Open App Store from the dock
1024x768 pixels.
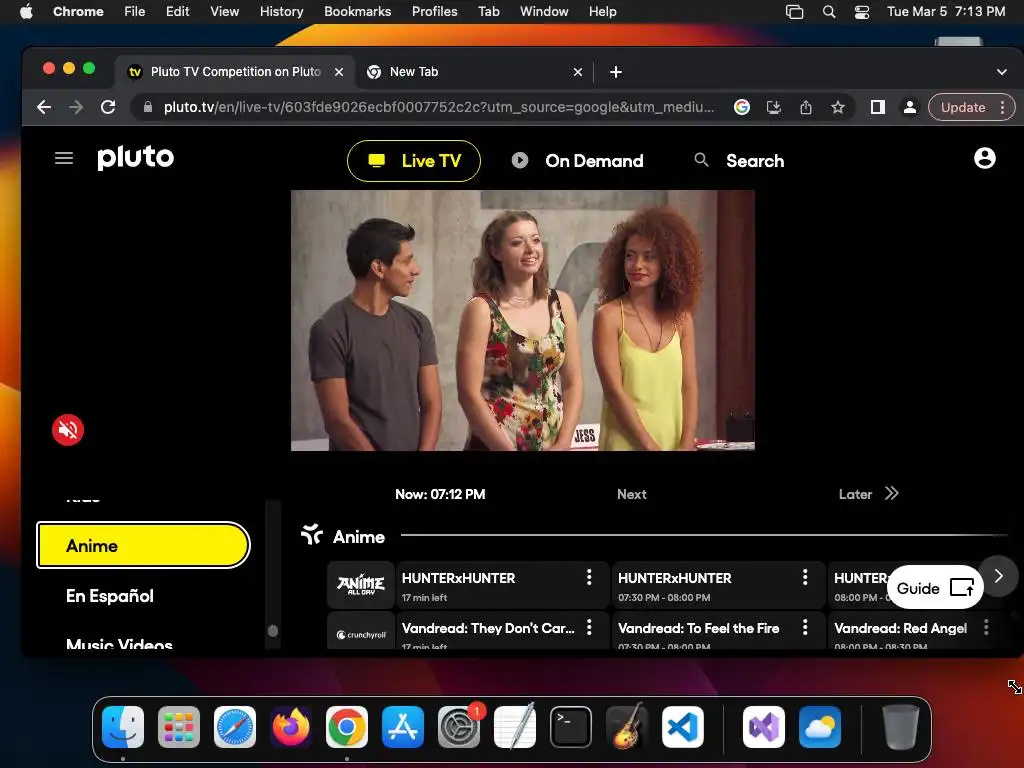[x=403, y=727]
